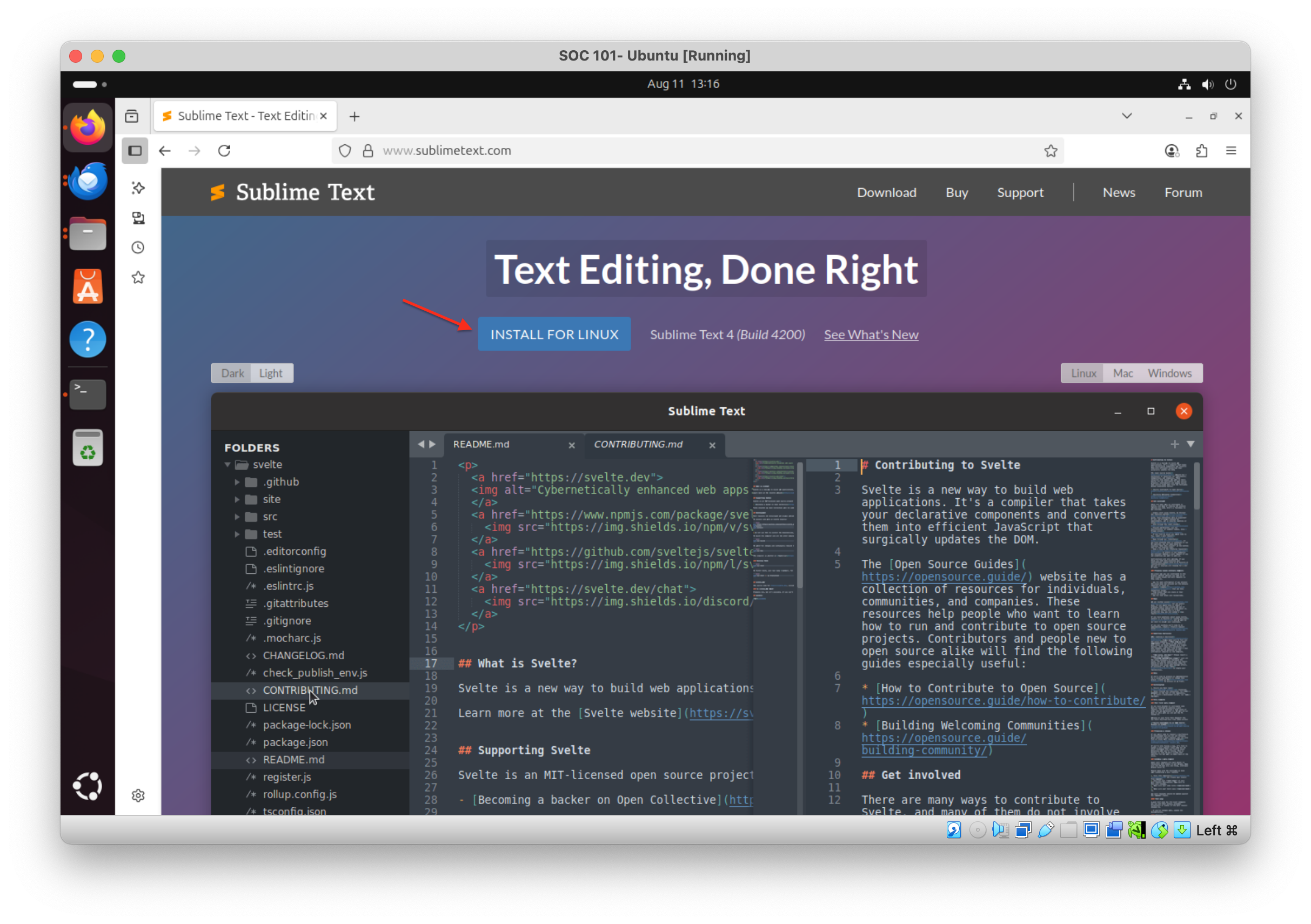Switch the preview to Dark theme
The width and height of the screenshot is (1311, 924).
pyautogui.click(x=232, y=373)
